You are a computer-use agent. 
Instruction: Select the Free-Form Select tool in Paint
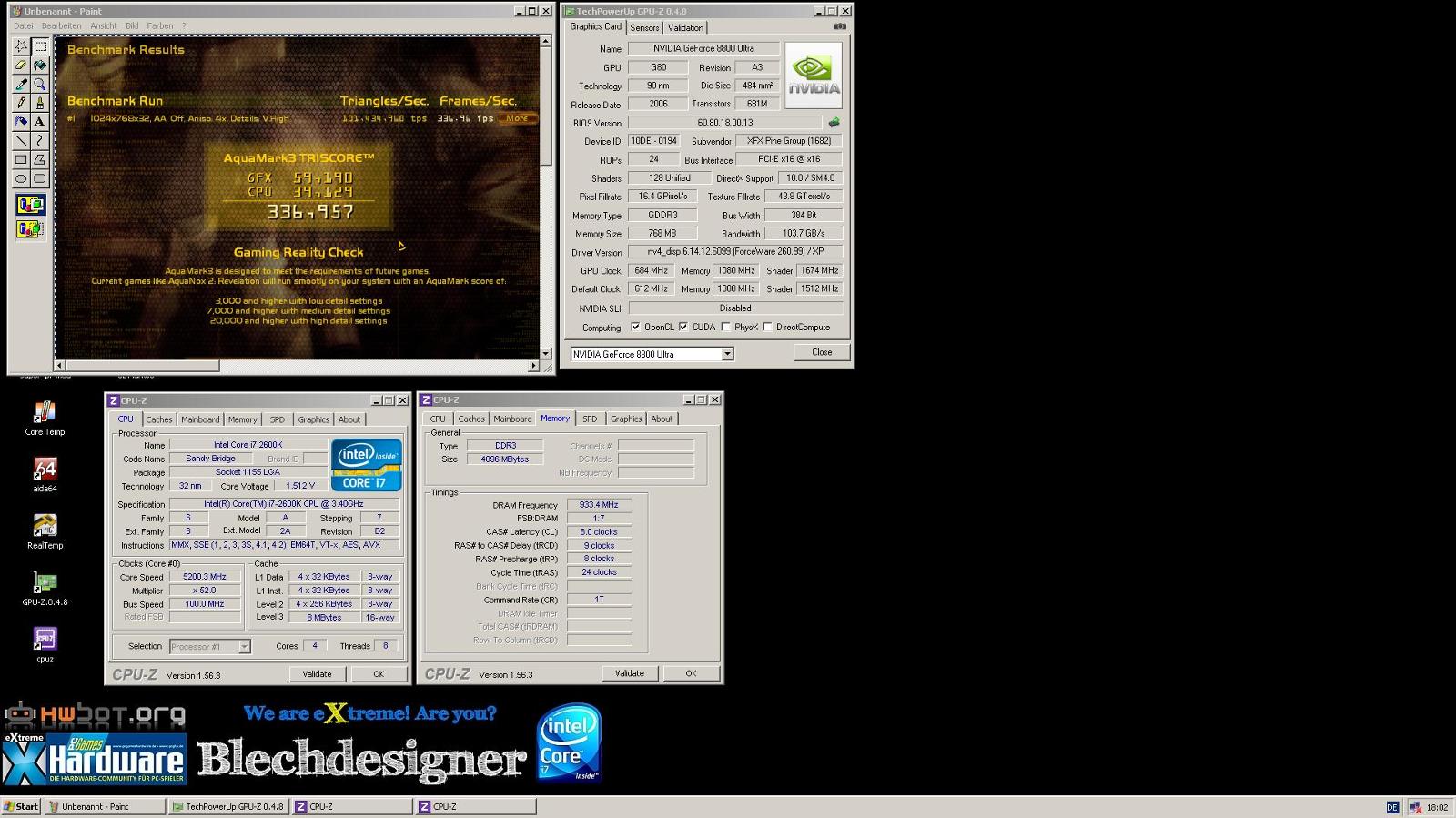coord(21,45)
